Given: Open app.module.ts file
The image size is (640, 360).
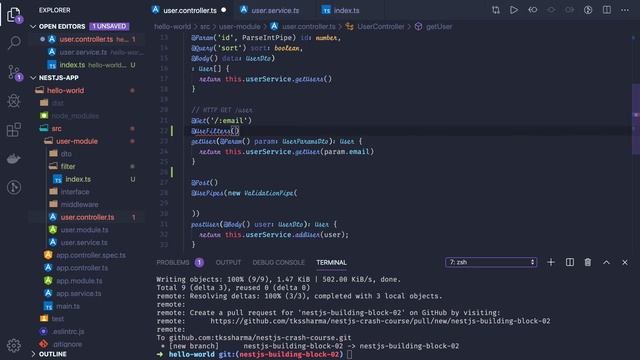Looking at the screenshot, I should coord(79,281).
